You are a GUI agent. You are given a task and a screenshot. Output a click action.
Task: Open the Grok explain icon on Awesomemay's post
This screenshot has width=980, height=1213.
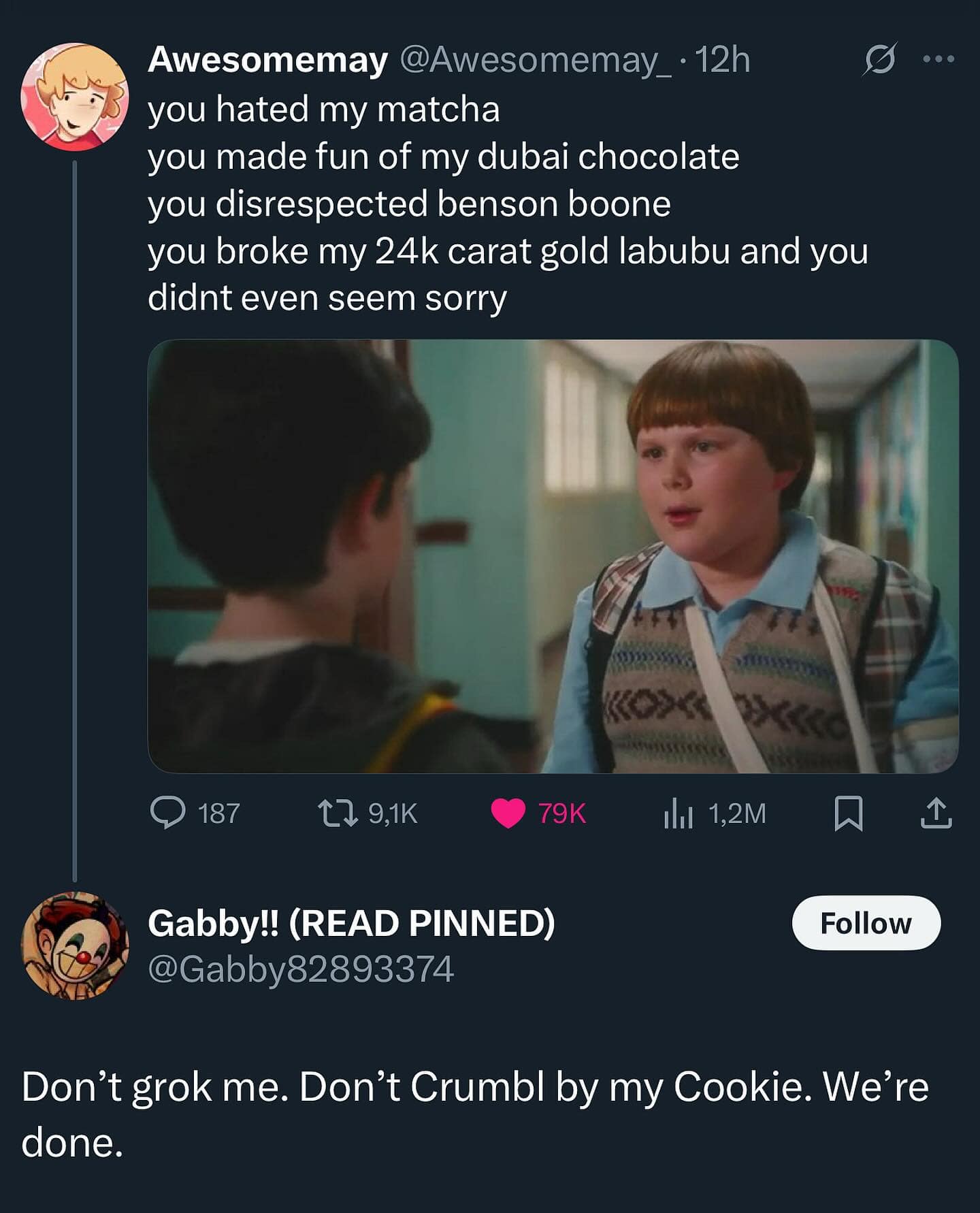tap(879, 61)
